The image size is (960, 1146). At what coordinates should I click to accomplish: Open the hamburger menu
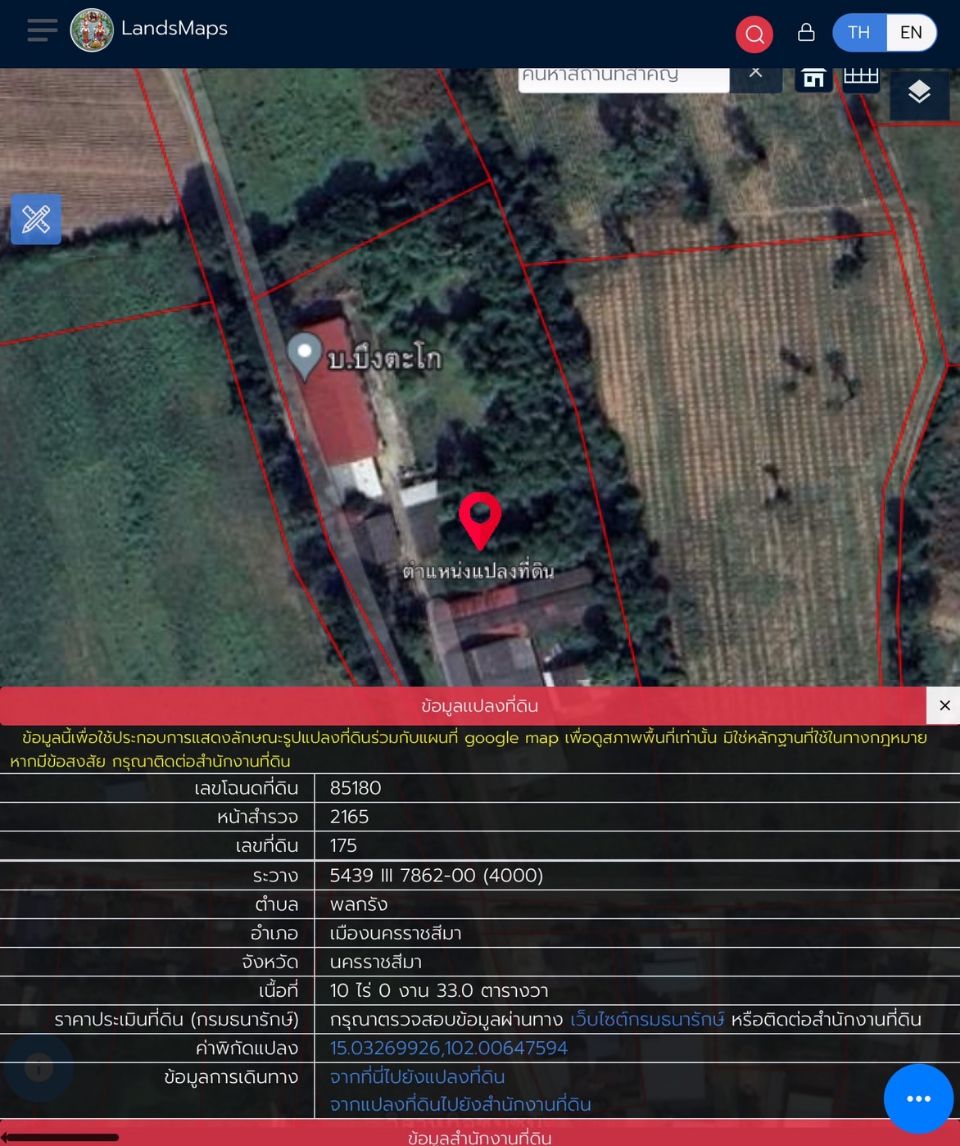42,30
